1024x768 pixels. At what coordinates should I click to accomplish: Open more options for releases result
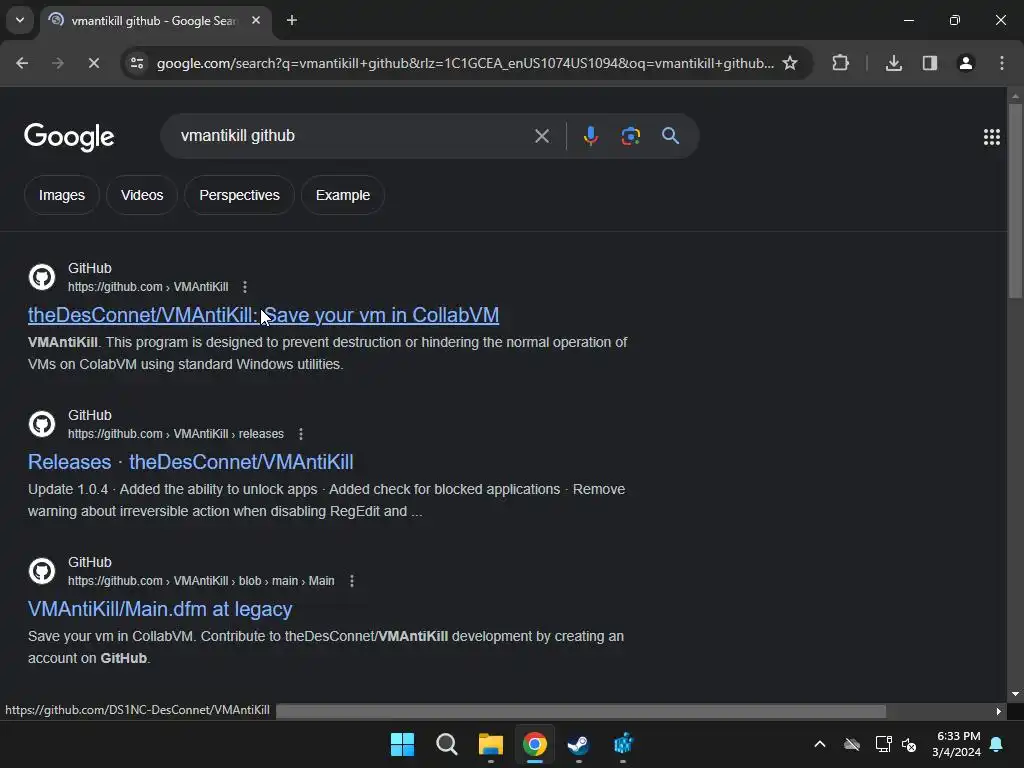(x=300, y=434)
